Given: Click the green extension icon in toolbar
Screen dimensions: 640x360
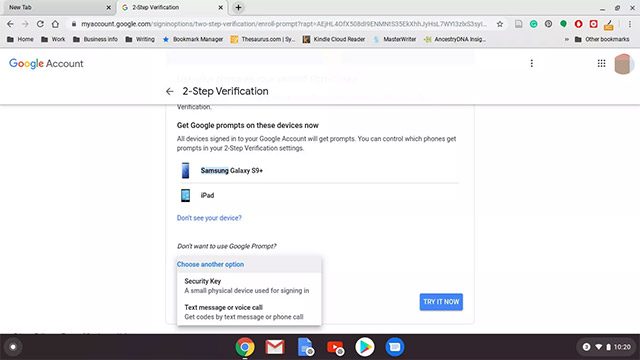Looking at the screenshot, I should pos(563,24).
